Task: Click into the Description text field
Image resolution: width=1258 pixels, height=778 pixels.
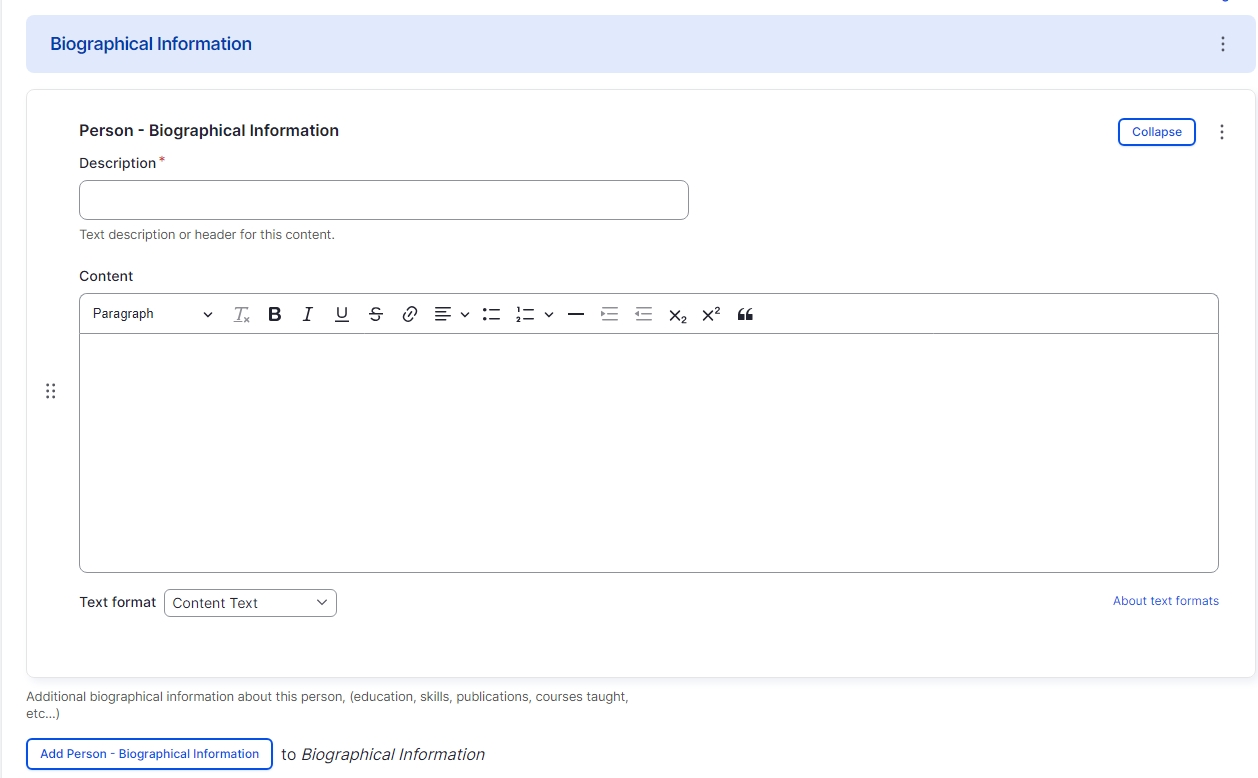Action: point(384,200)
